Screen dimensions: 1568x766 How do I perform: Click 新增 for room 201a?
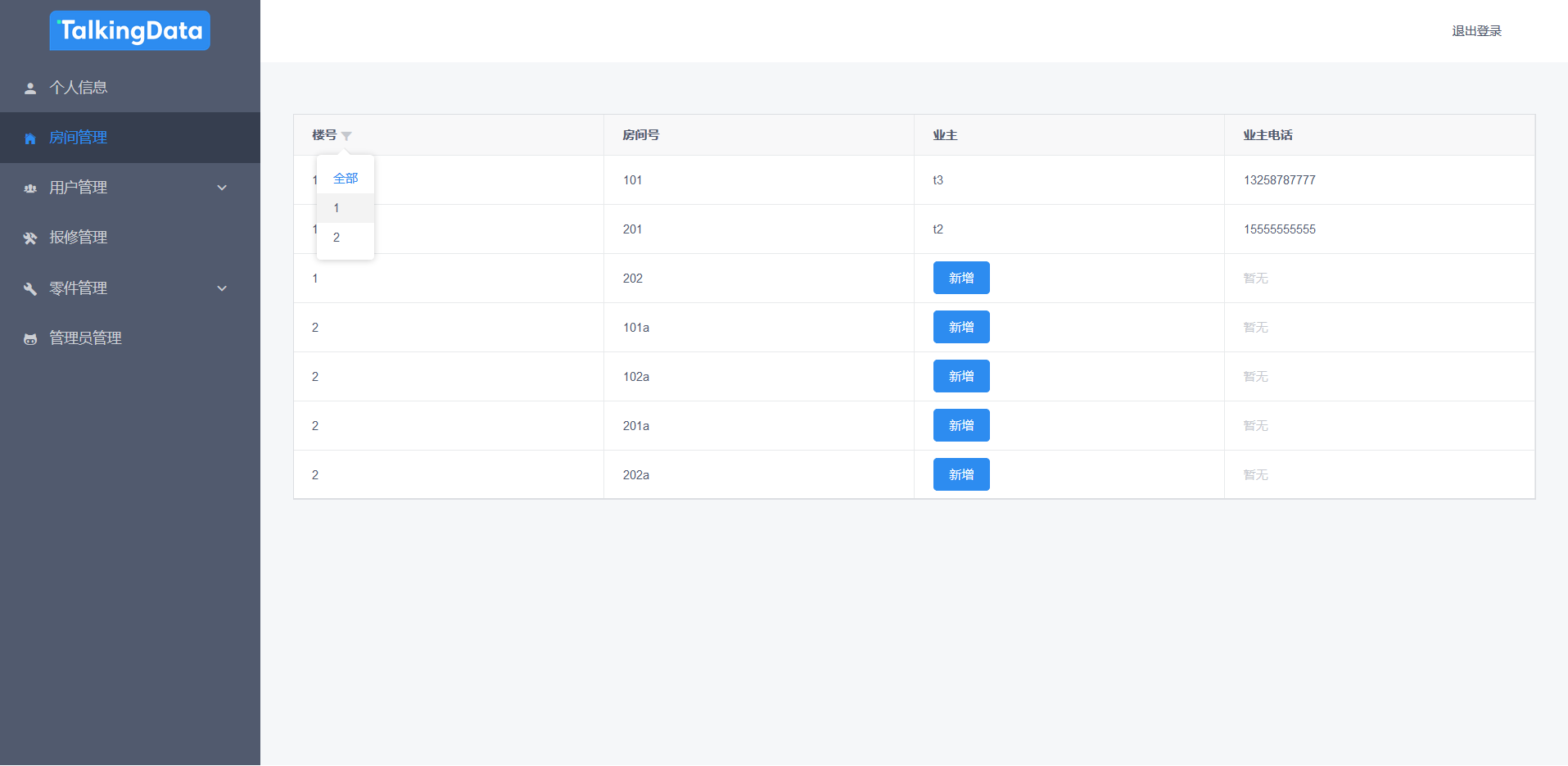tap(961, 425)
